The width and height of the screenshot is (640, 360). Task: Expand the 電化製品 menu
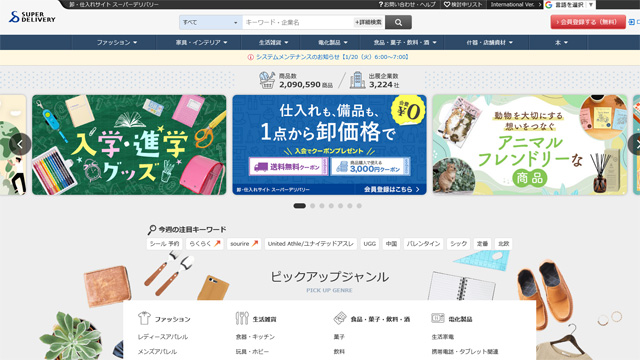tap(333, 42)
